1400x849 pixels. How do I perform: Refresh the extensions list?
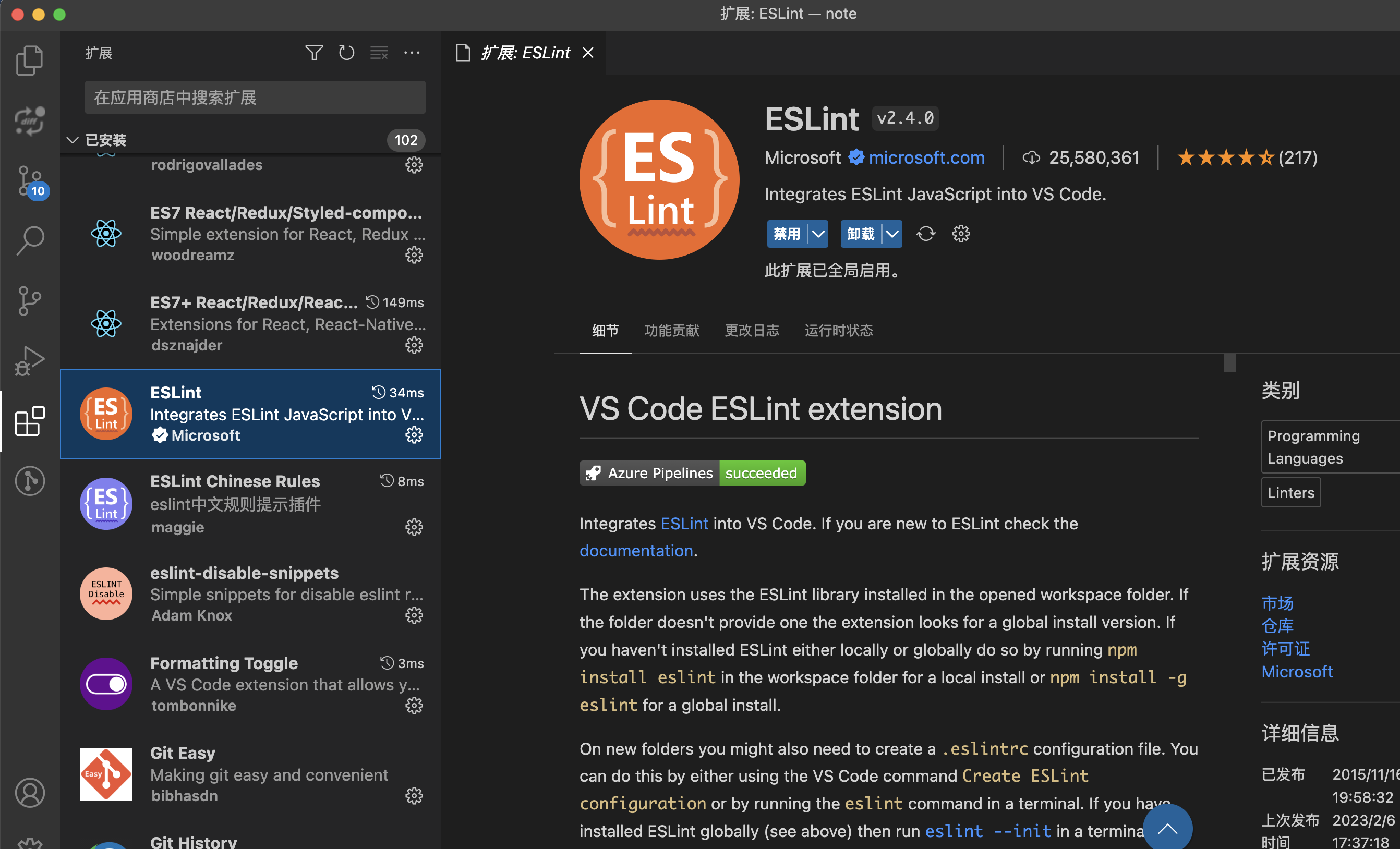pos(346,53)
